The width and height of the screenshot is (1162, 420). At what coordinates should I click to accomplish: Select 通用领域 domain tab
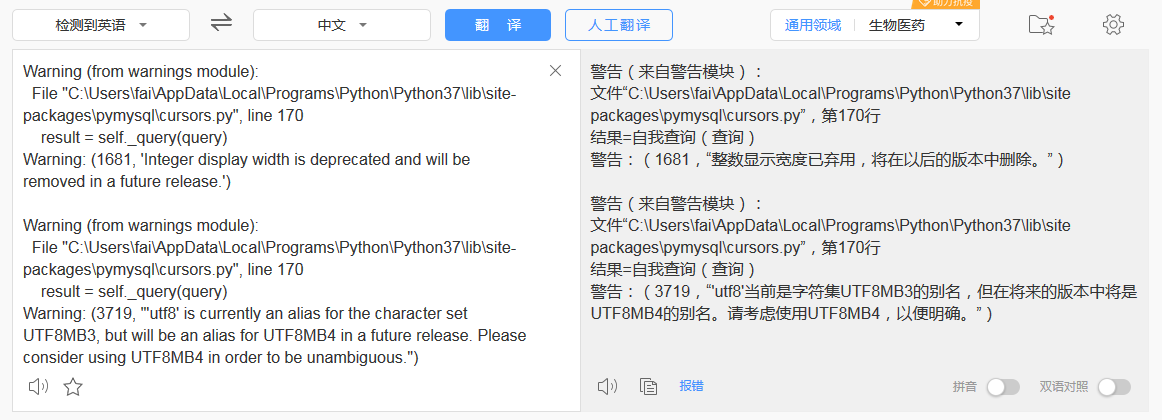tap(813, 25)
